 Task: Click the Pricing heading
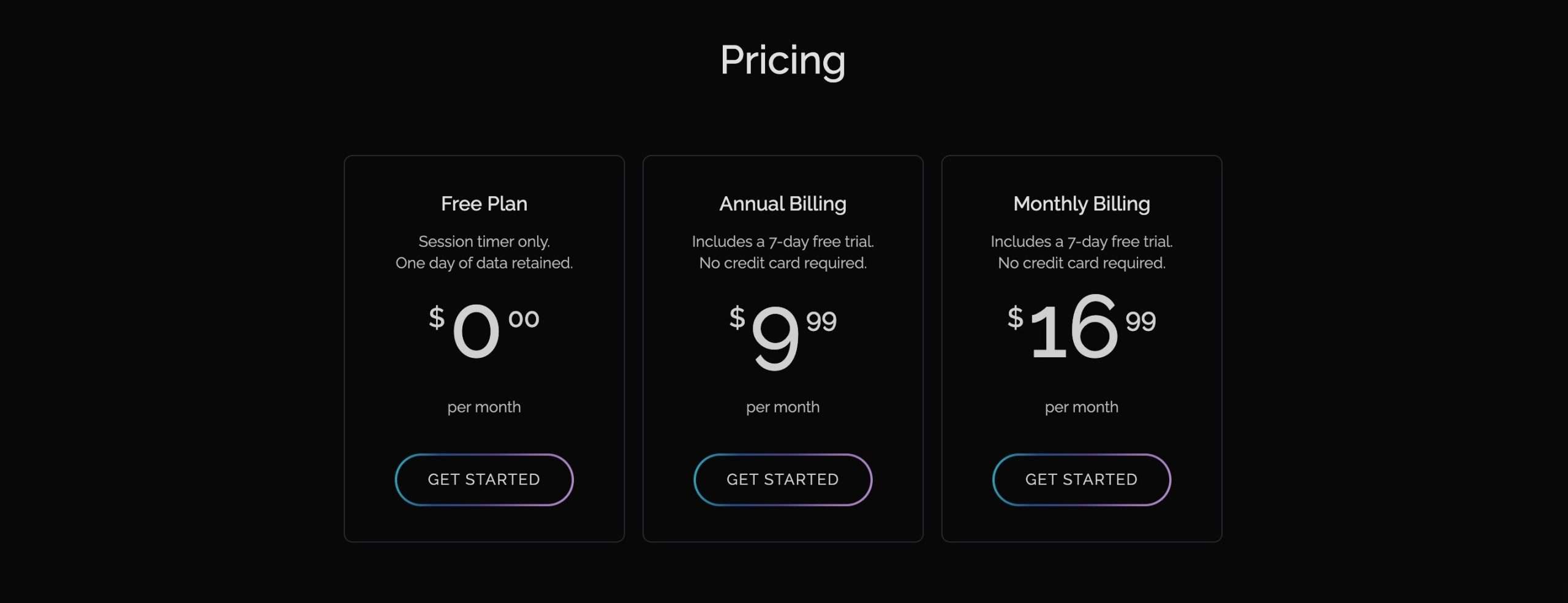tap(783, 61)
